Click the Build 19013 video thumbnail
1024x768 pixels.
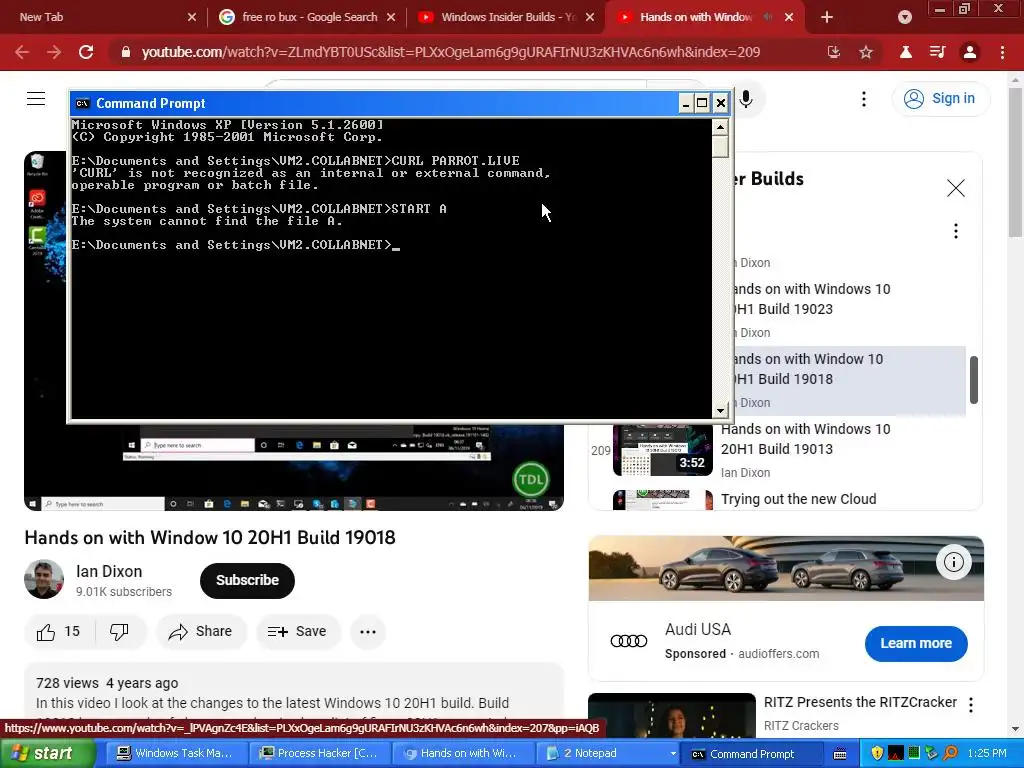(663, 450)
